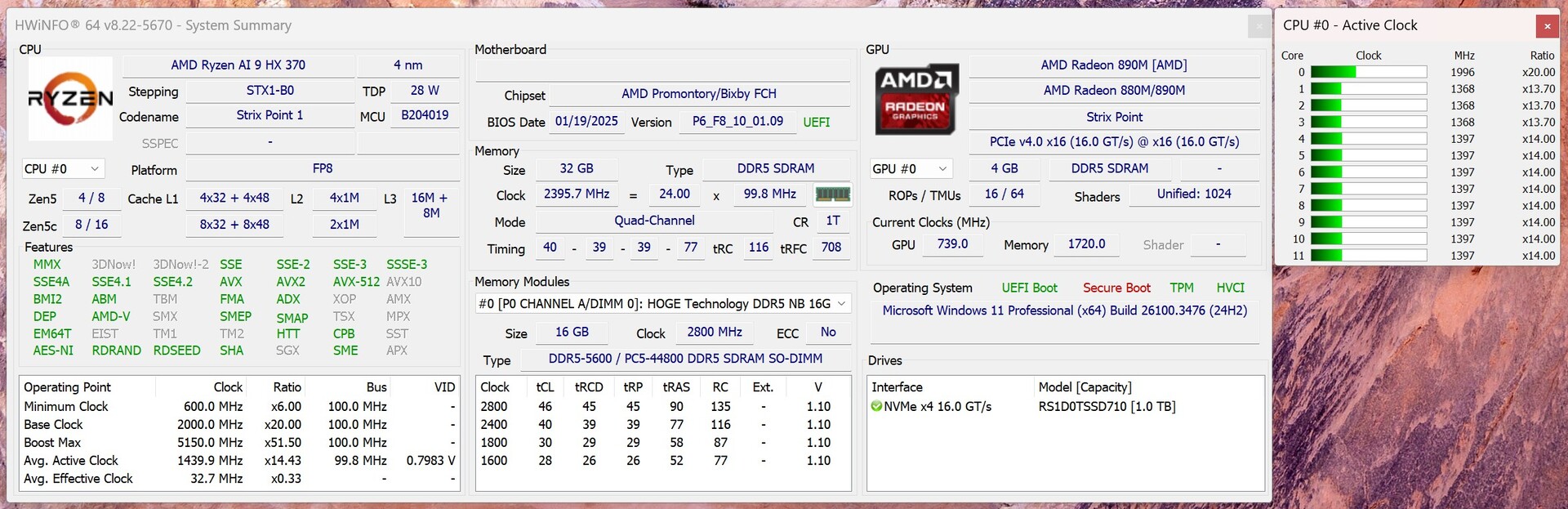Click the green NVMe drive status icon
This screenshot has width=1568, height=509.
point(876,406)
